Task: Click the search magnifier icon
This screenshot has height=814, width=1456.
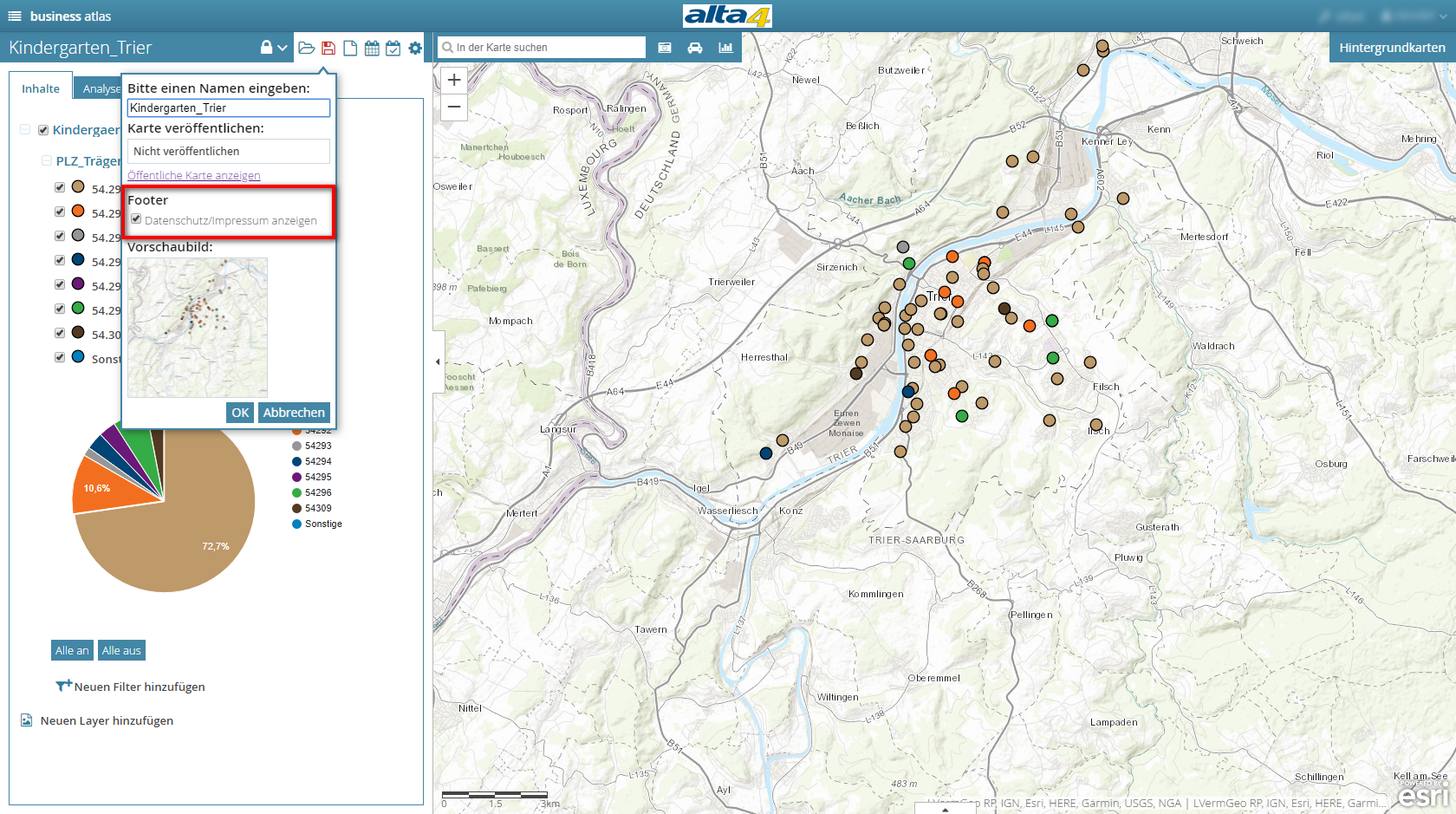Action: click(448, 48)
